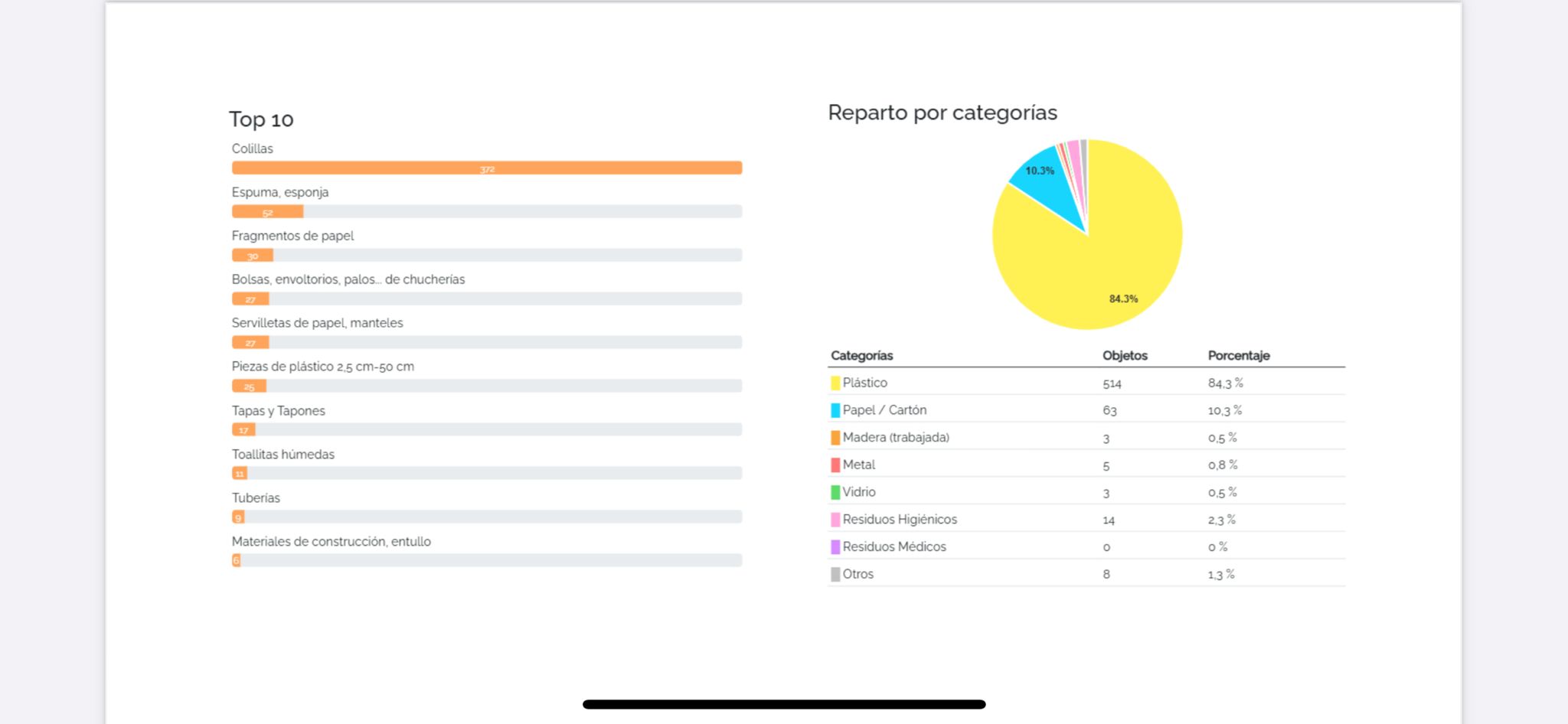Viewport: 1568px width, 724px height.
Task: Select the orange Madera (trabajada) swatch
Action: pos(835,438)
